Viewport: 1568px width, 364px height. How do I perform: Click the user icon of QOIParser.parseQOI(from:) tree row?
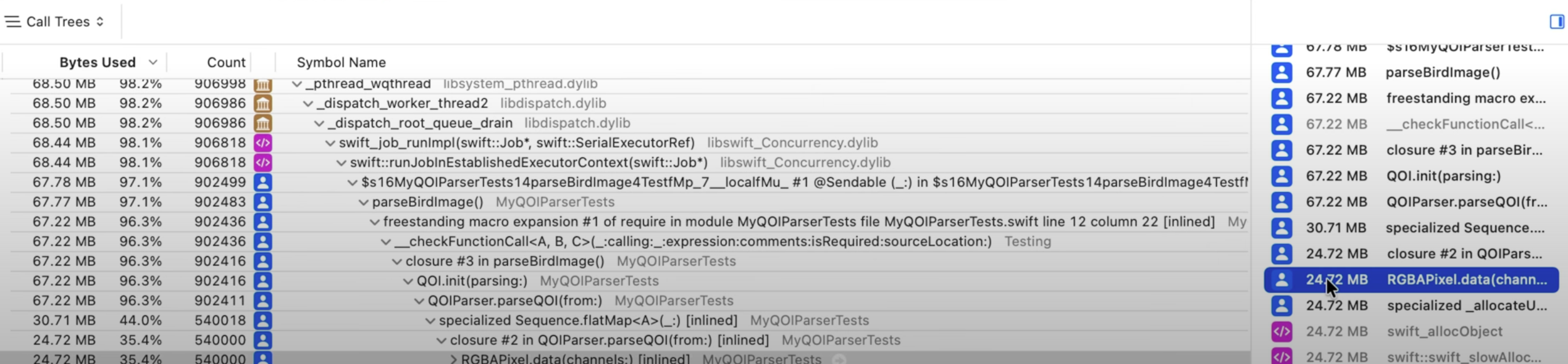pos(263,301)
